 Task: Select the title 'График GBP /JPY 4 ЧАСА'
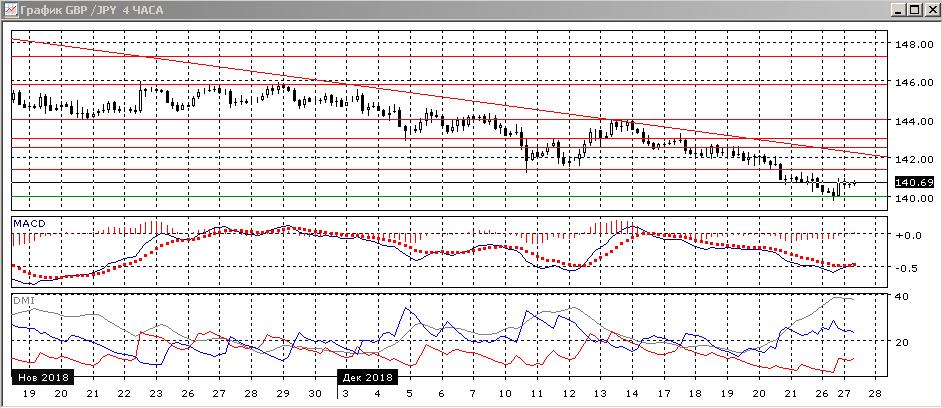tap(92, 10)
